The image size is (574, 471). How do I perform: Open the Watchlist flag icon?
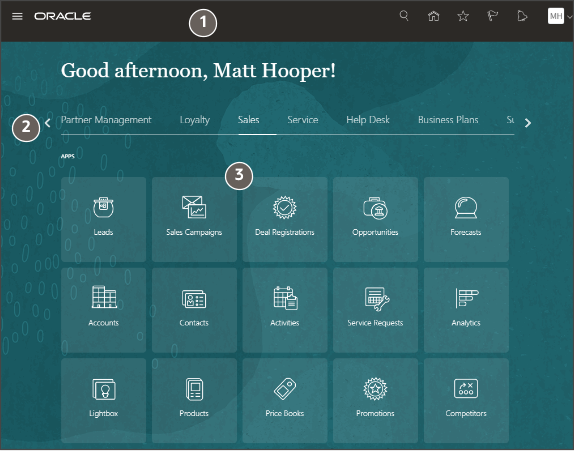[x=492, y=16]
